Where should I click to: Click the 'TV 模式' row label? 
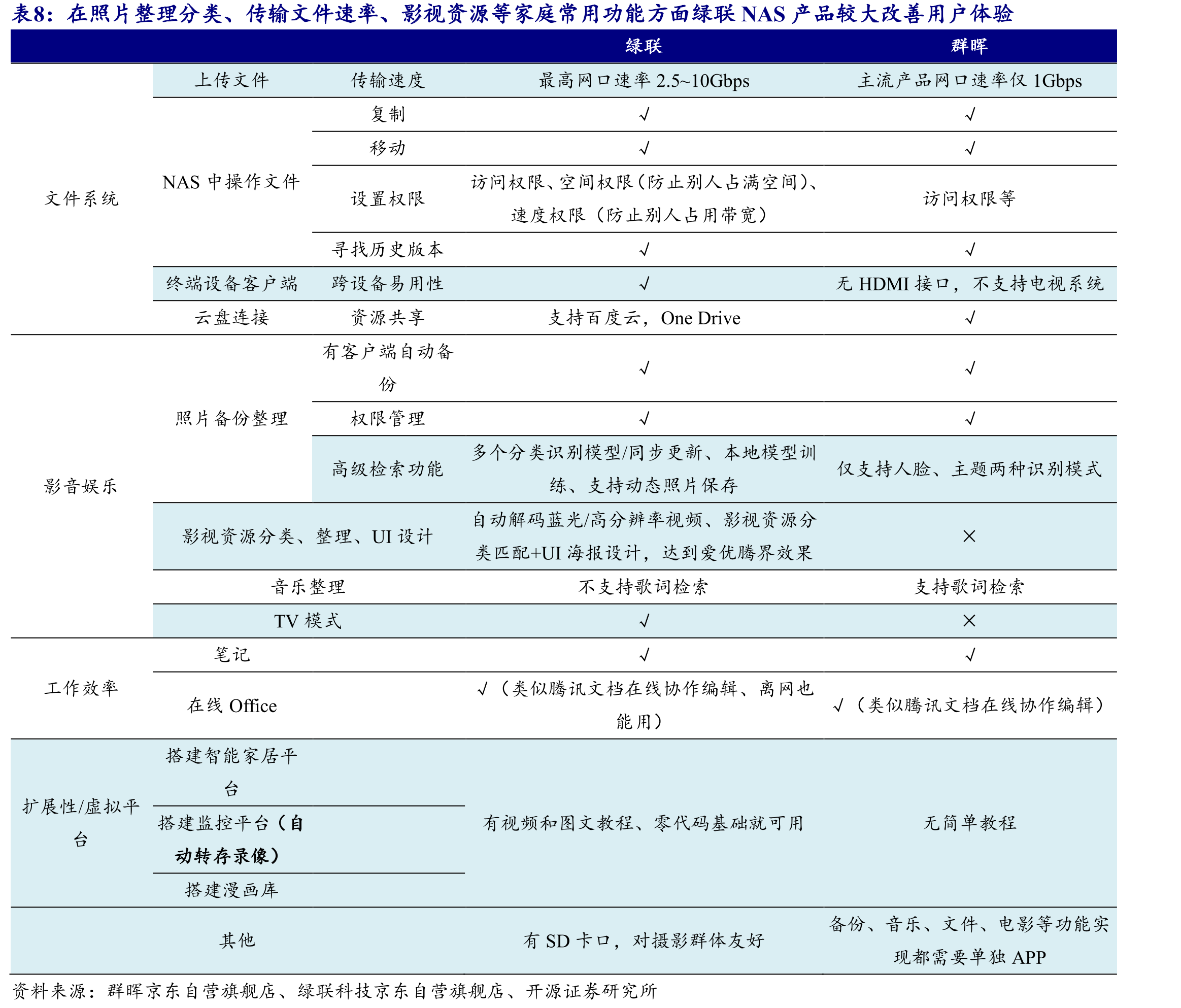coord(308,621)
